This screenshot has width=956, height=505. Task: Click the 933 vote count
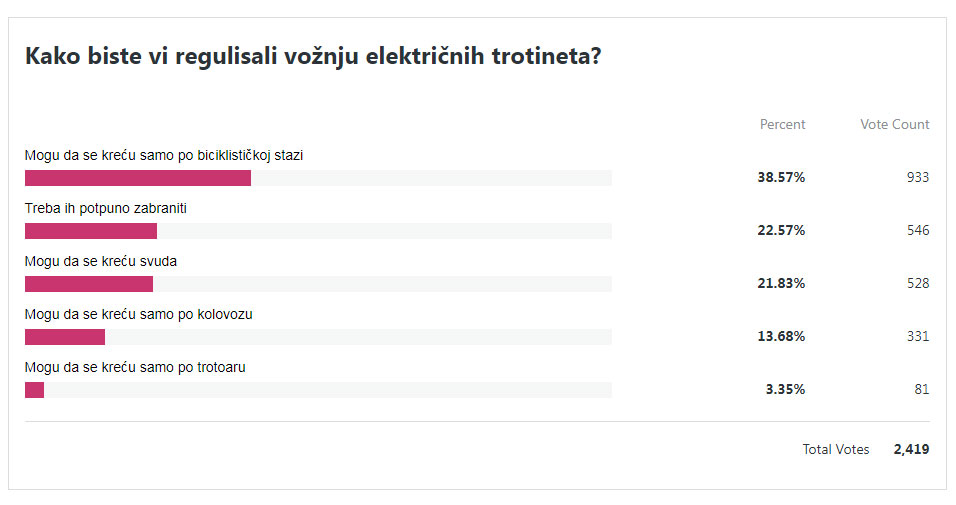click(x=918, y=177)
